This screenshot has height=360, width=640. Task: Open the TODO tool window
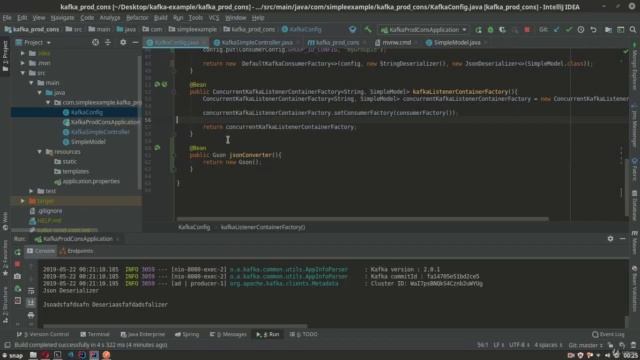coord(303,334)
